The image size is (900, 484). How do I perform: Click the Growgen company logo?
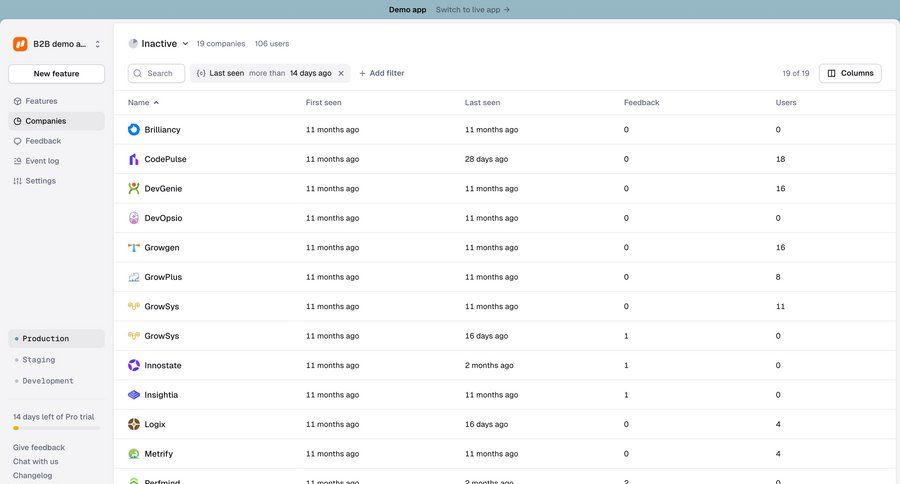click(134, 247)
